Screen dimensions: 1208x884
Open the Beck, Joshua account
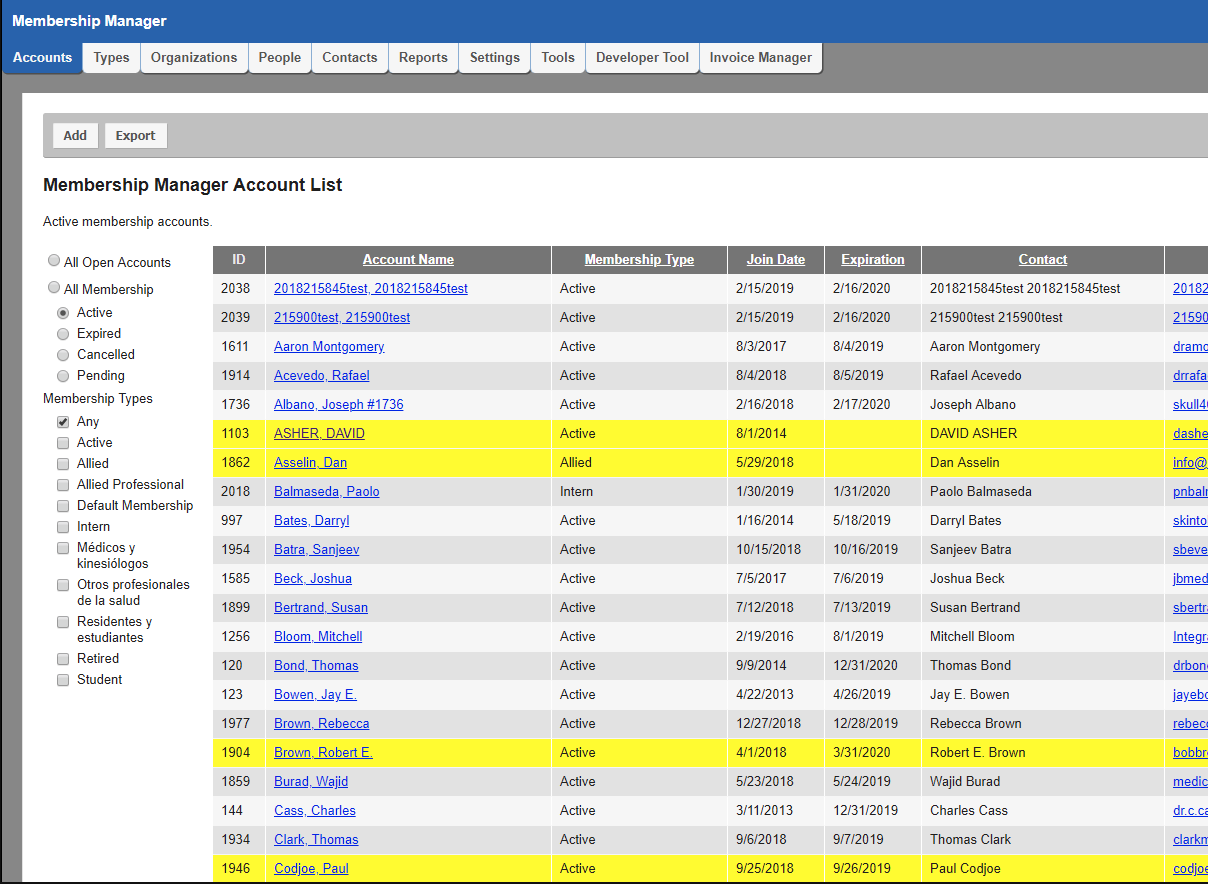pos(313,579)
